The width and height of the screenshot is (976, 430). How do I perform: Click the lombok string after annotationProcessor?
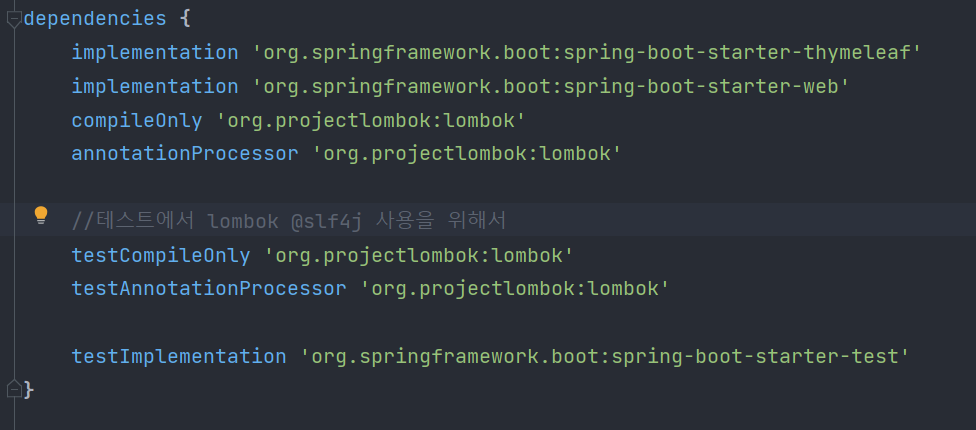click(466, 154)
